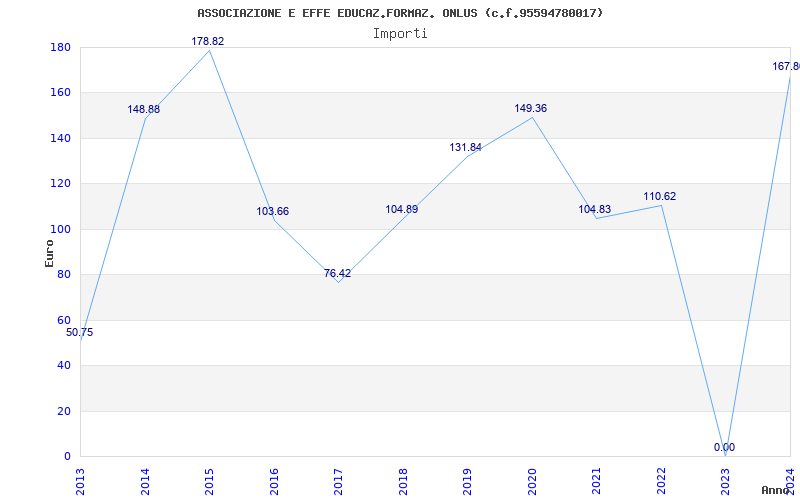
Task: Click the 2017 year tick label
Action: point(338,481)
